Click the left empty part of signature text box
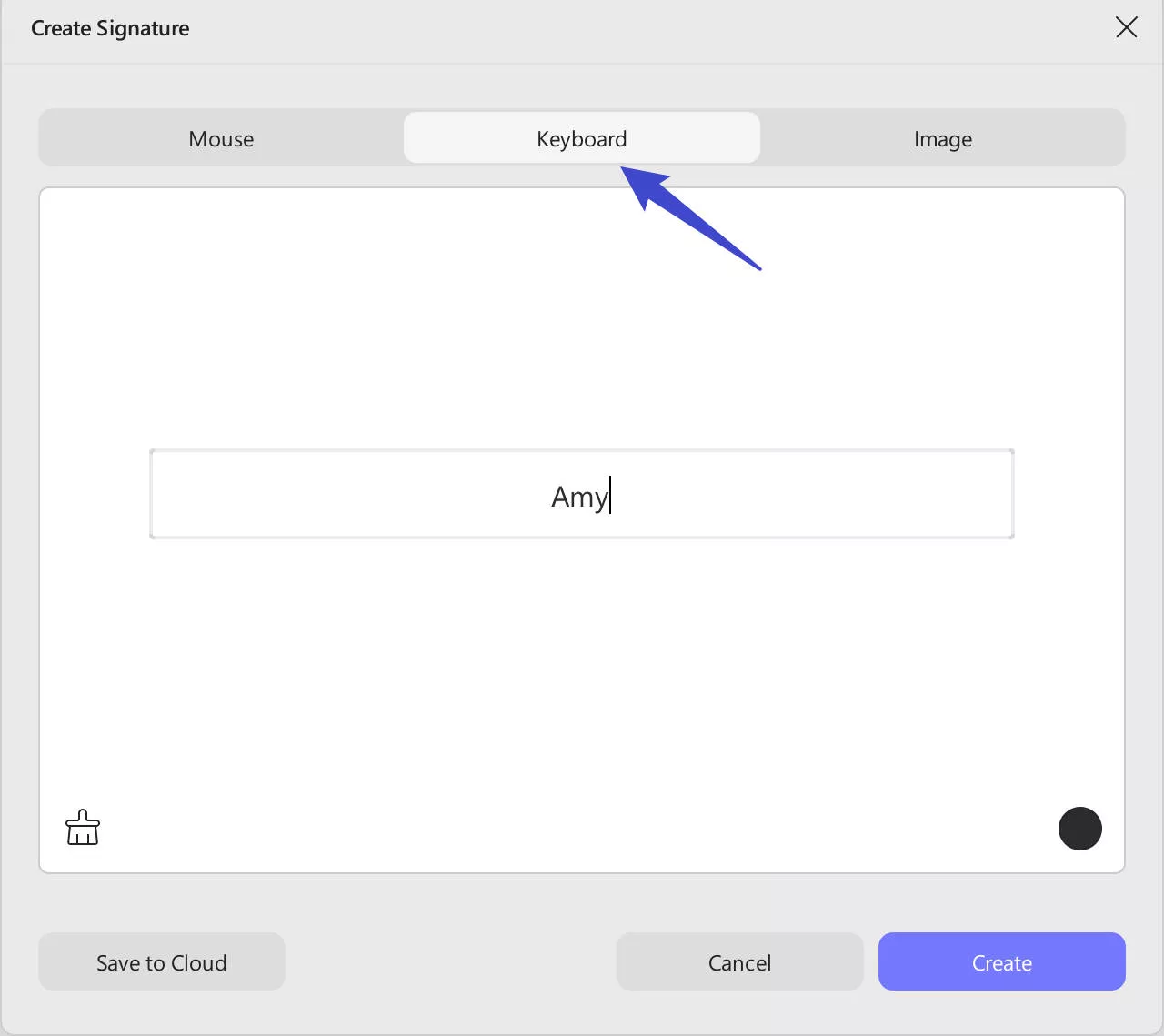The width and height of the screenshot is (1164, 1036). (x=318, y=495)
